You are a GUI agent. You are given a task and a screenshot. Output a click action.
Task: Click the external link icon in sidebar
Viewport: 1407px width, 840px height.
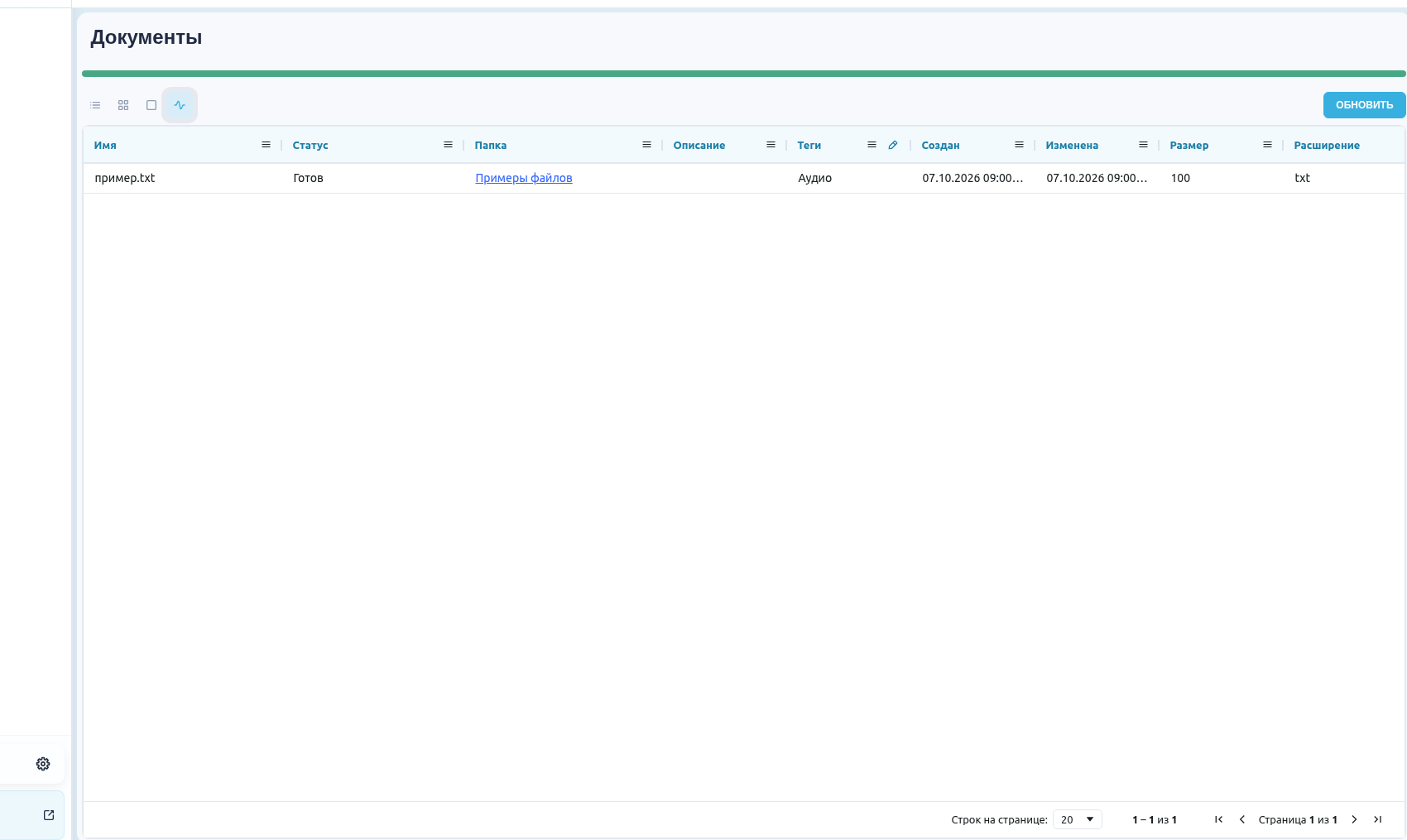tap(49, 815)
